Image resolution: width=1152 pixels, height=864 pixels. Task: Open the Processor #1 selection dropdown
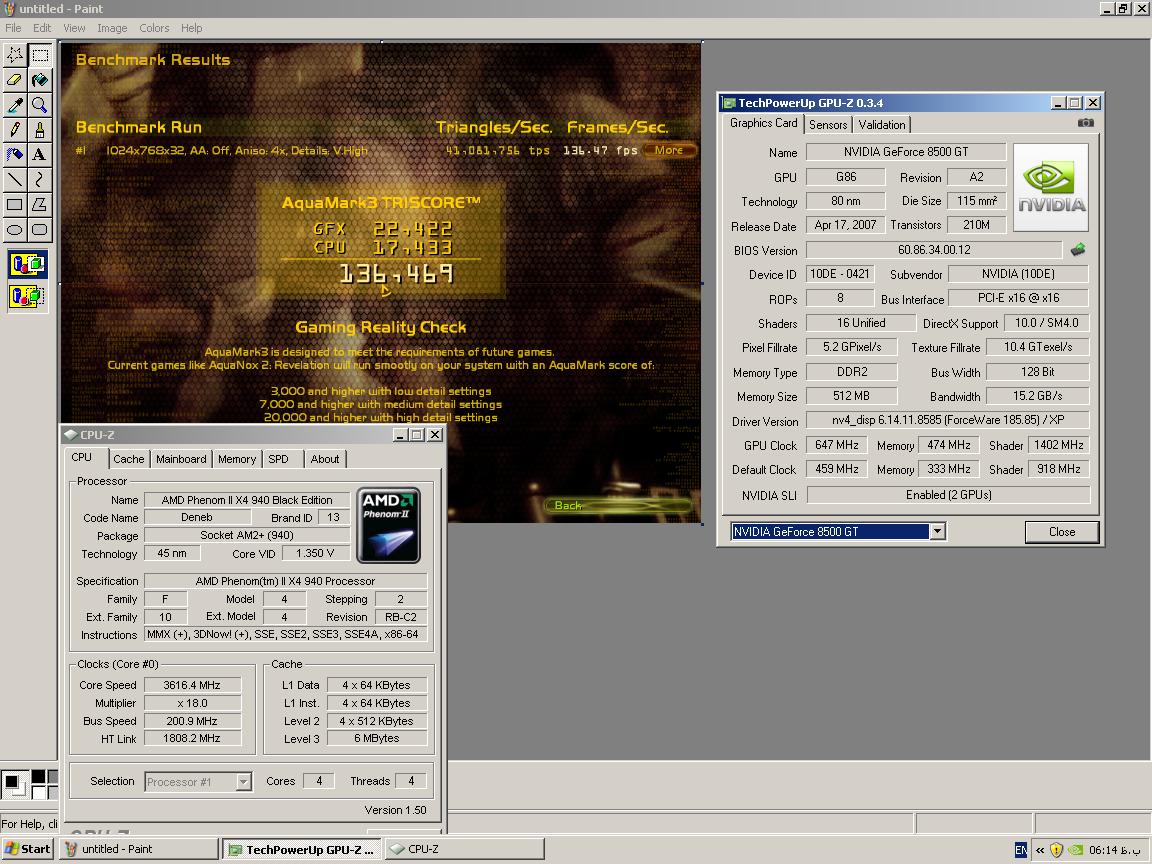tap(244, 782)
